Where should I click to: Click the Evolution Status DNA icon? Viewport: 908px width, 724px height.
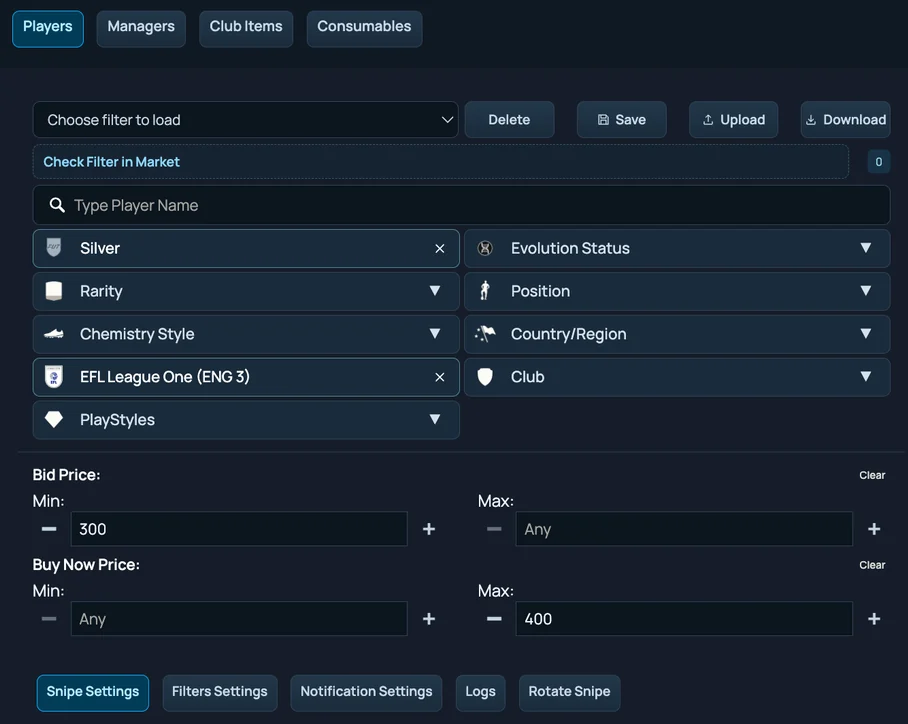485,248
